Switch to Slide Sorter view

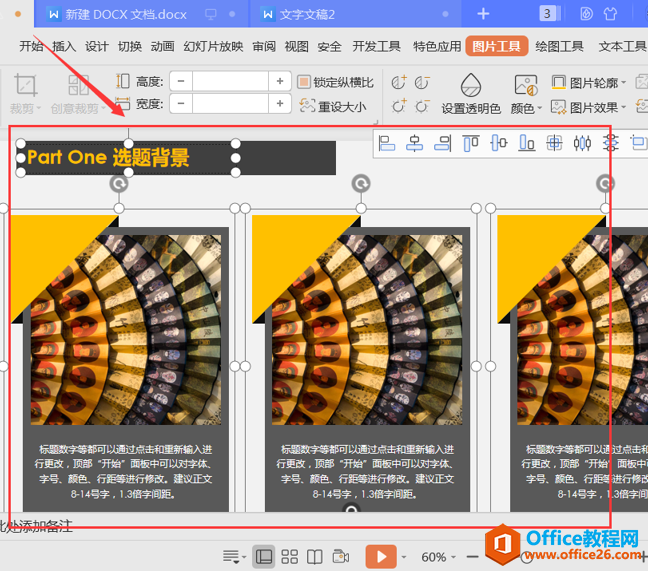coord(290,557)
